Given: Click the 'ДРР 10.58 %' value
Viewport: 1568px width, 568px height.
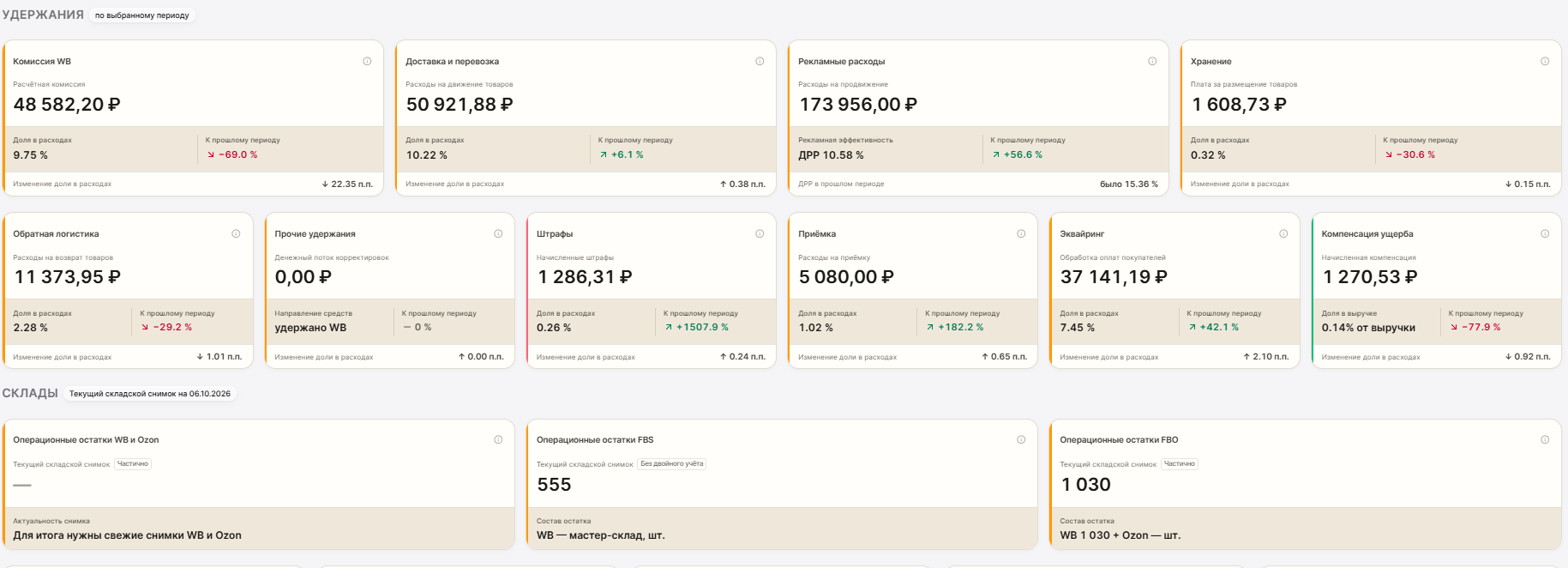Looking at the screenshot, I should pos(831,155).
